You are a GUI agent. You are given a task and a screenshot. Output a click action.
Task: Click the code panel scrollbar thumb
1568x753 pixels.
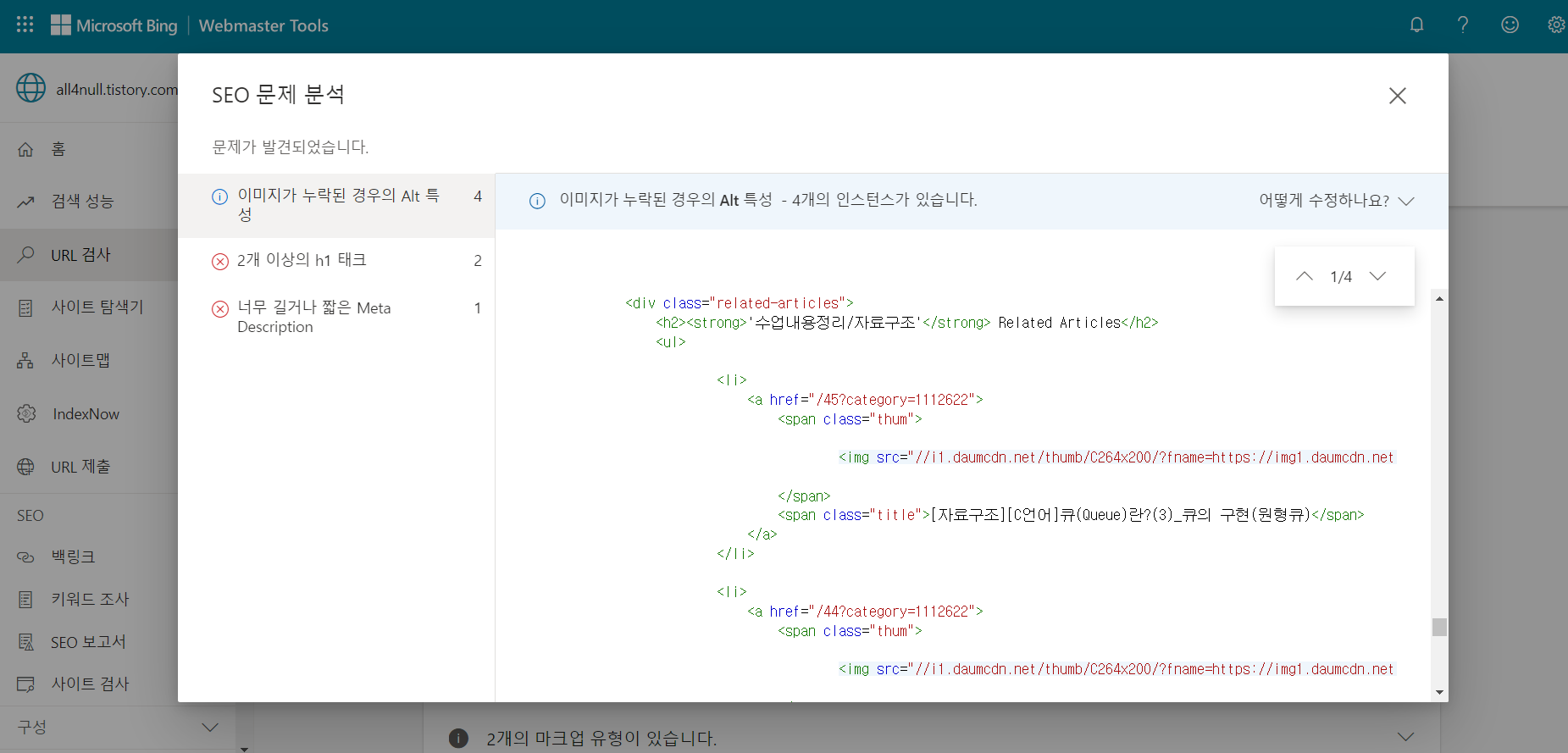click(1439, 627)
